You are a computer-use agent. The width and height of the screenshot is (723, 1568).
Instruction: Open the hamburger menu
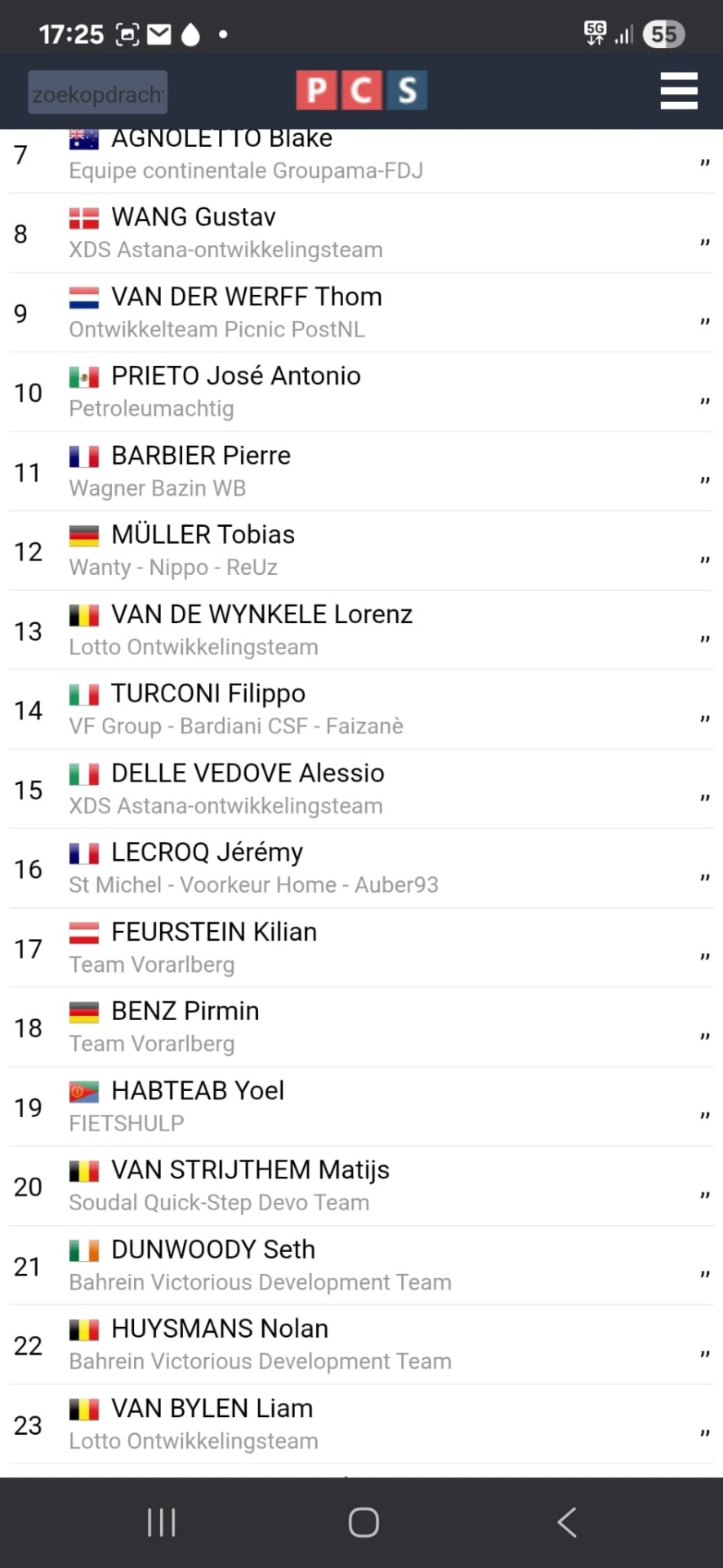(678, 91)
